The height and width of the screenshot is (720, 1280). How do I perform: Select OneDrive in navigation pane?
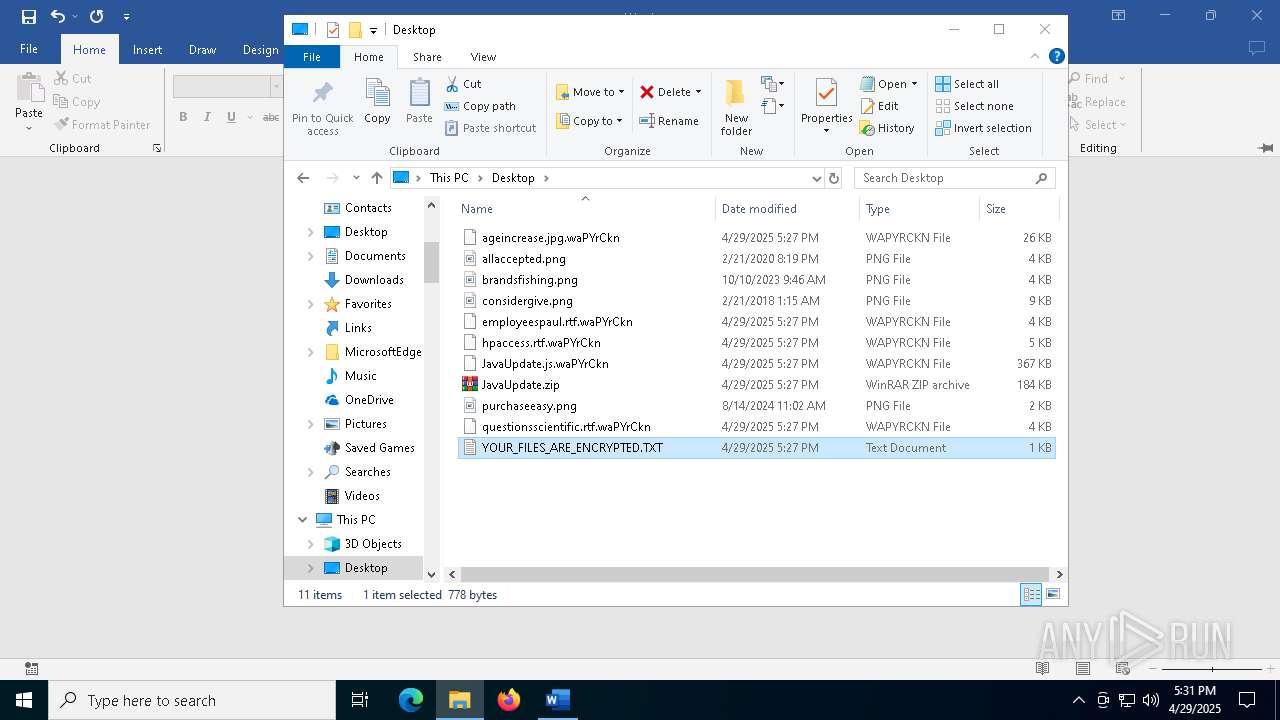point(369,400)
